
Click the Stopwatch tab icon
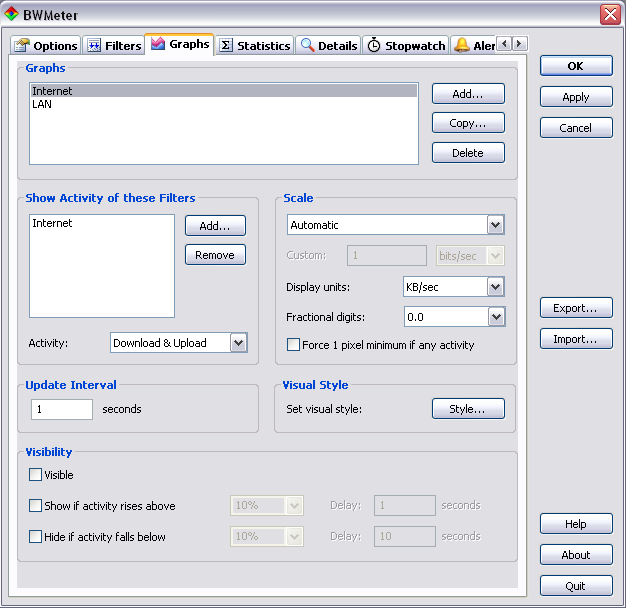click(x=374, y=46)
